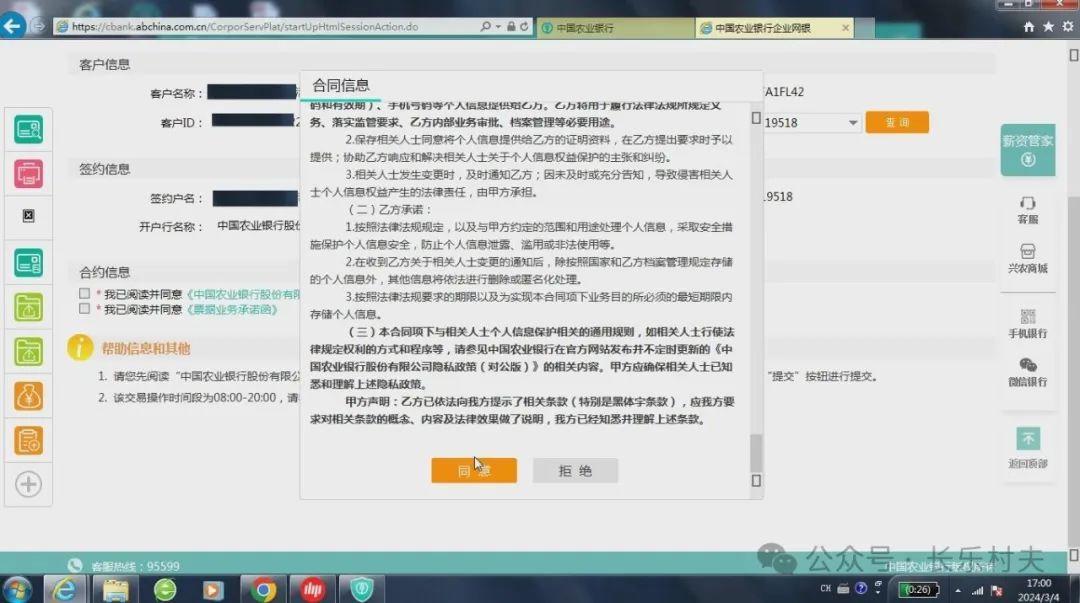Click the upper green folder upload sidebar icon

[x=28, y=307]
